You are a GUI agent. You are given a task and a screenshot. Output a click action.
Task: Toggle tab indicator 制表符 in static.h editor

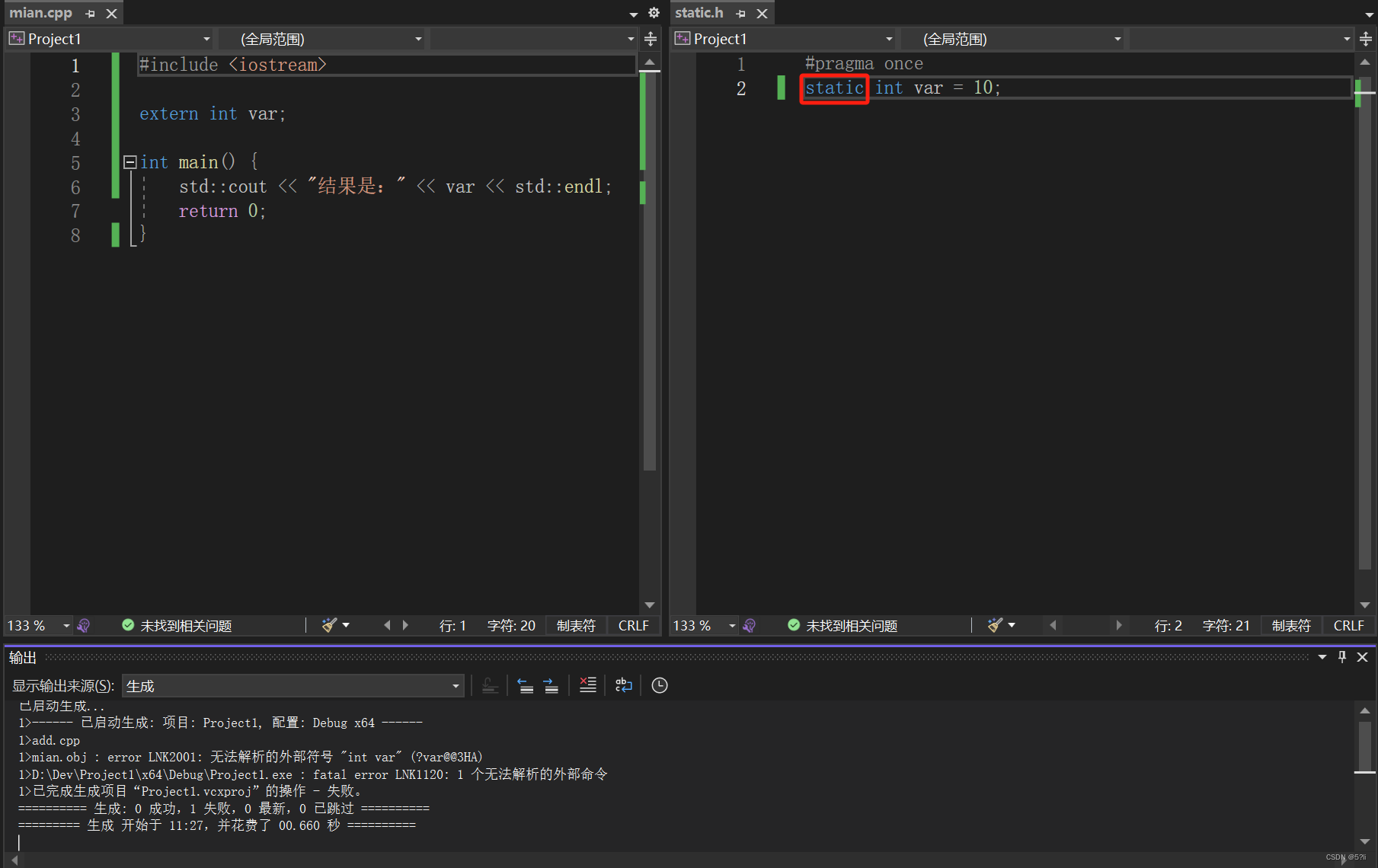point(1291,626)
